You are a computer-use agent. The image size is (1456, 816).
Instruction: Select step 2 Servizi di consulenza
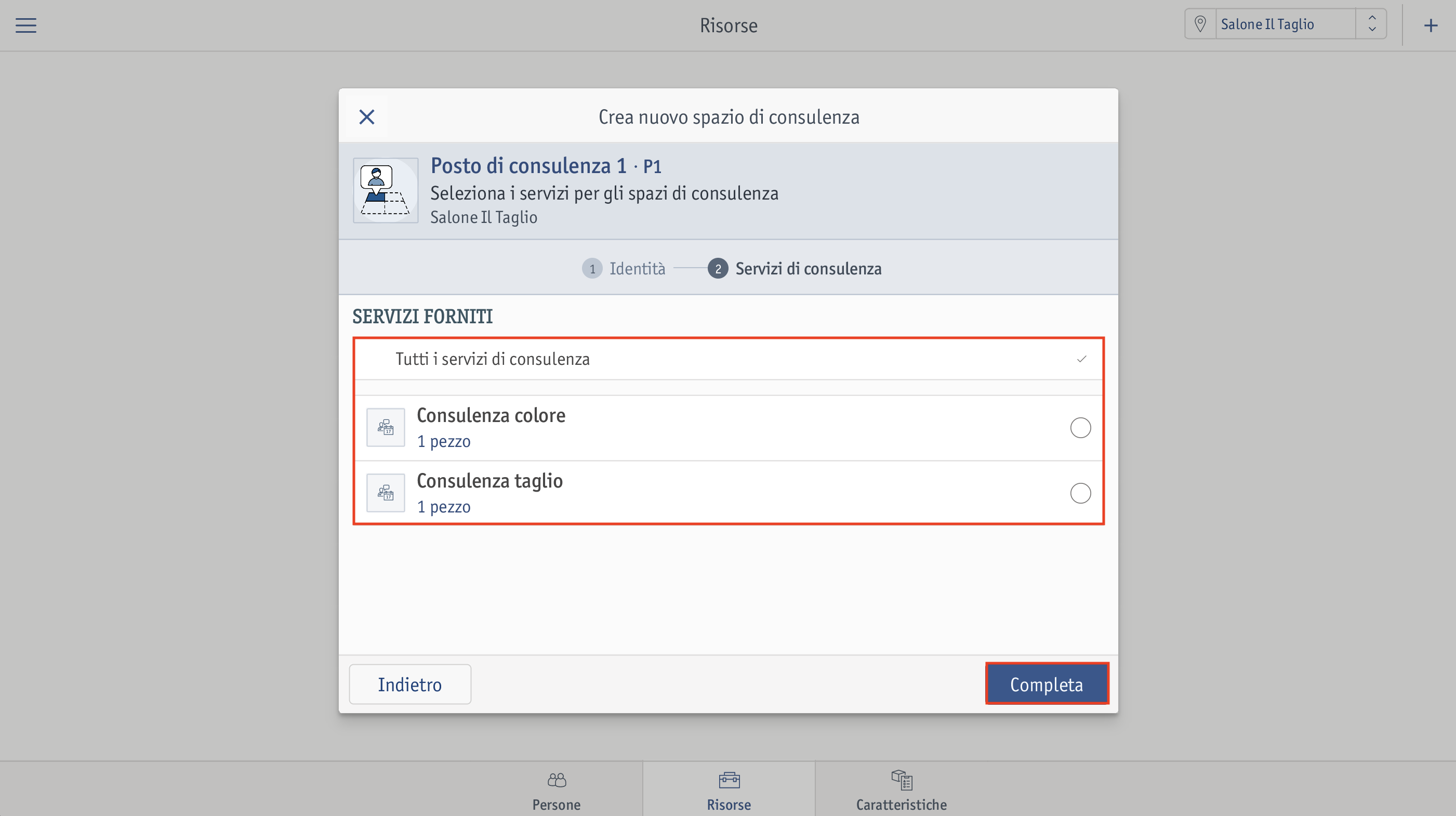click(x=795, y=269)
